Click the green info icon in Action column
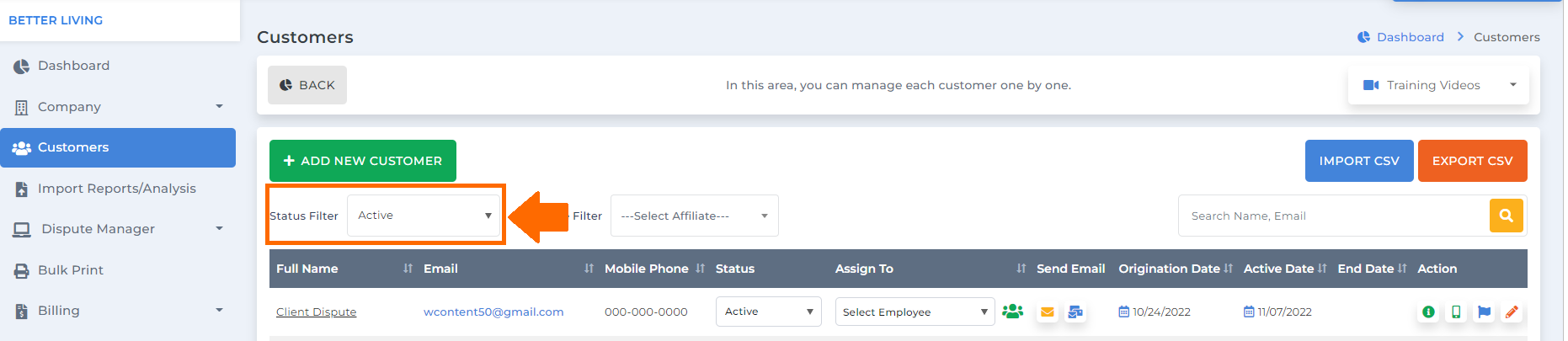Screen dimensions: 1568x341 1428,312
